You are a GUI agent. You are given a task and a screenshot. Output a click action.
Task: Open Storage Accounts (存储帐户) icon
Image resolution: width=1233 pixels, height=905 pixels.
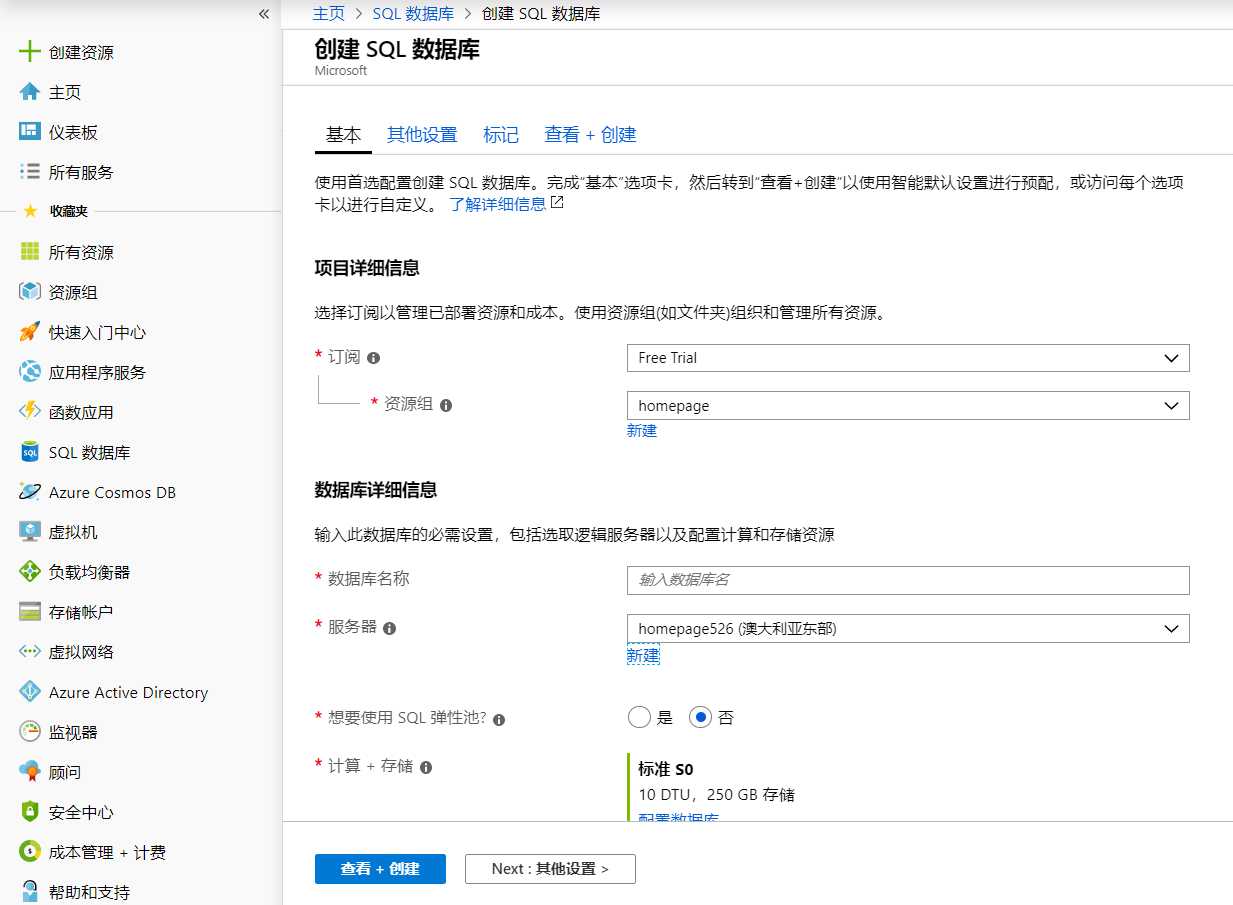click(30, 612)
